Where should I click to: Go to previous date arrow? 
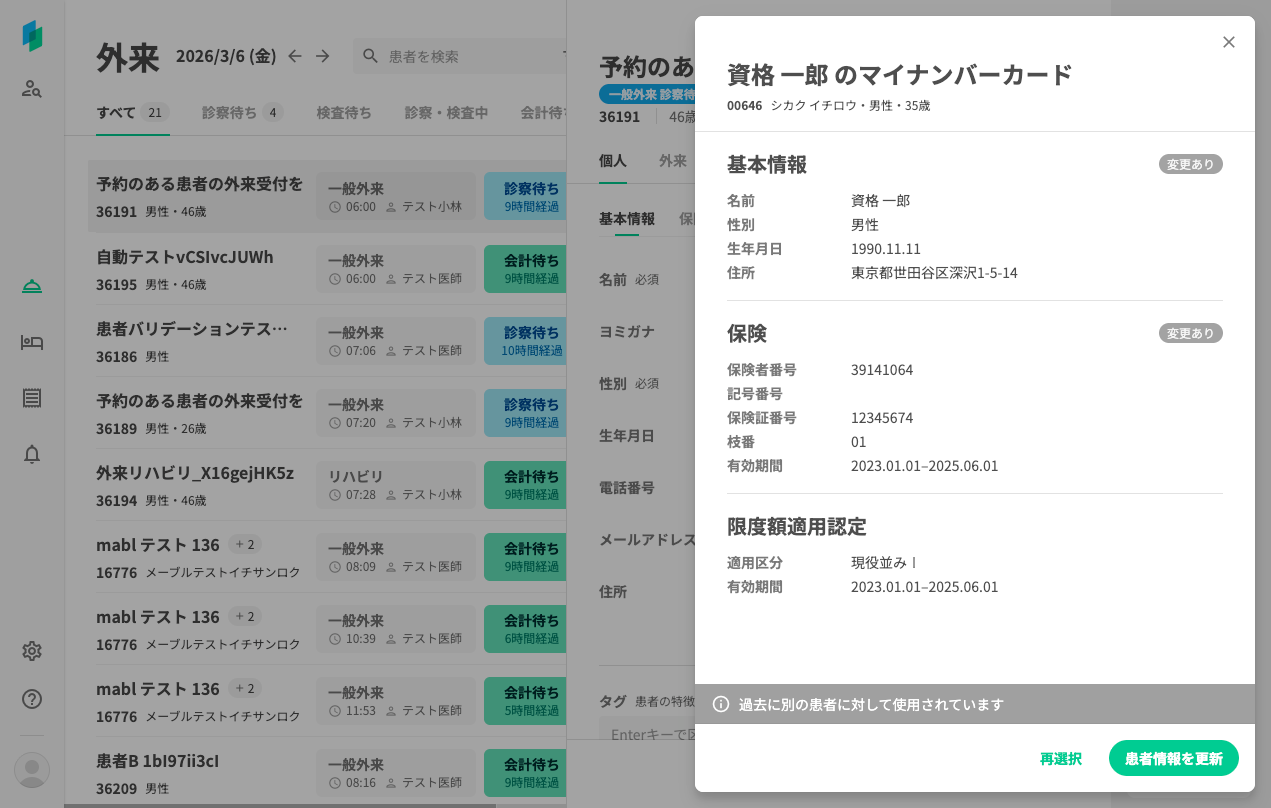pyautogui.click(x=295, y=56)
